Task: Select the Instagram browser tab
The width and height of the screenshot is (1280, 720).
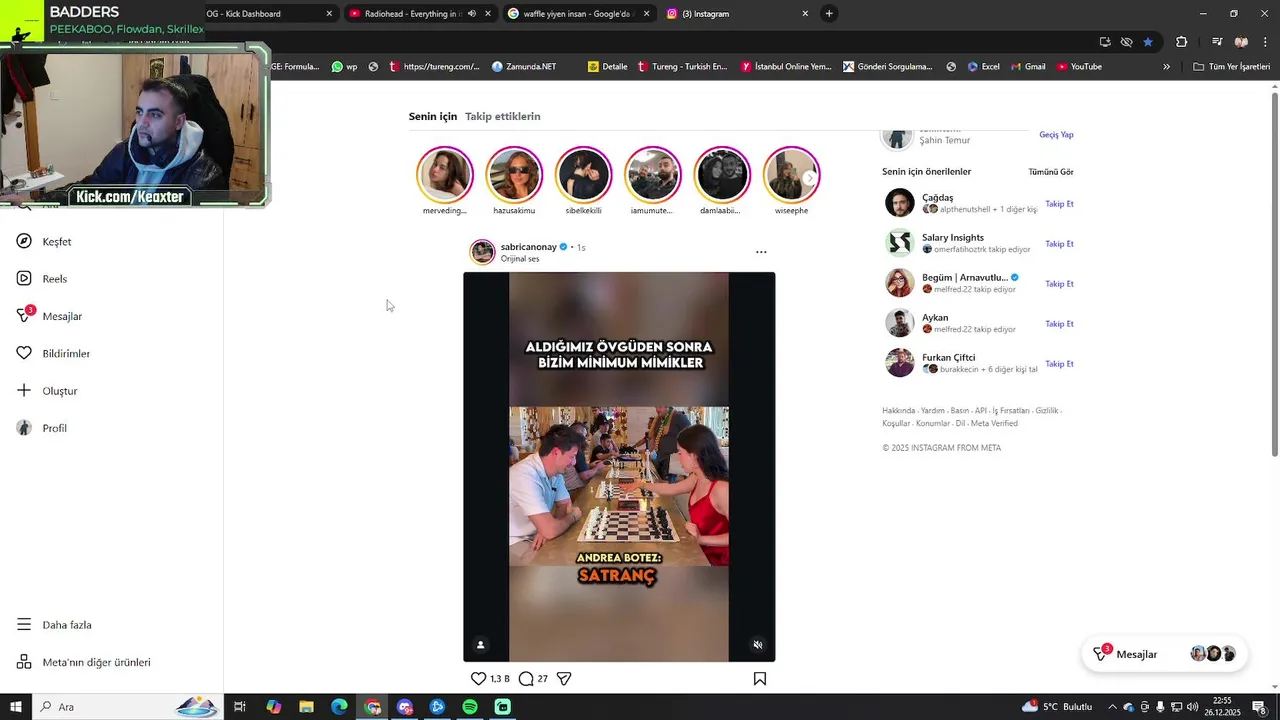Action: pyautogui.click(x=737, y=14)
